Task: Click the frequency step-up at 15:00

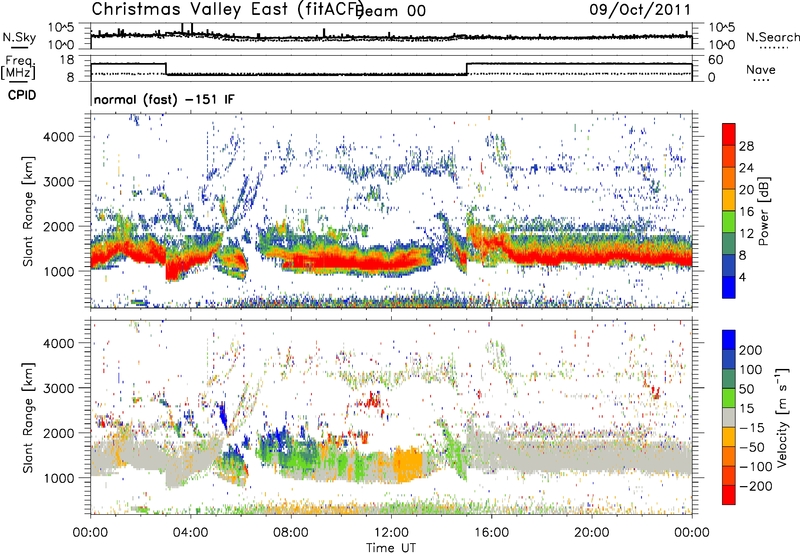Action: pyautogui.click(x=467, y=69)
